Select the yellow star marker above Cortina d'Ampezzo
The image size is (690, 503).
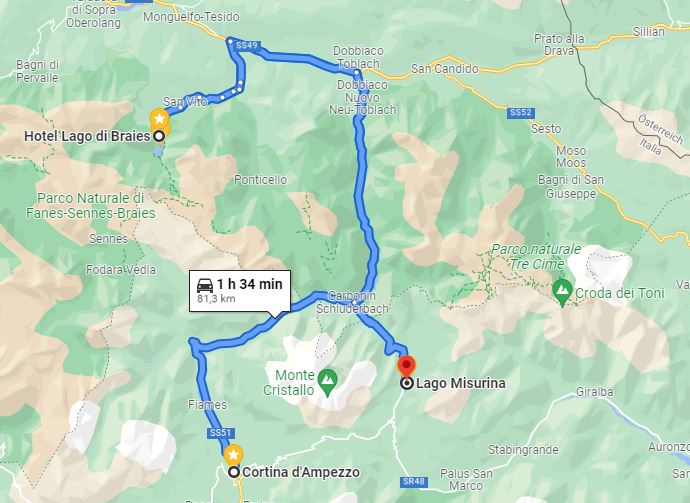tap(233, 454)
